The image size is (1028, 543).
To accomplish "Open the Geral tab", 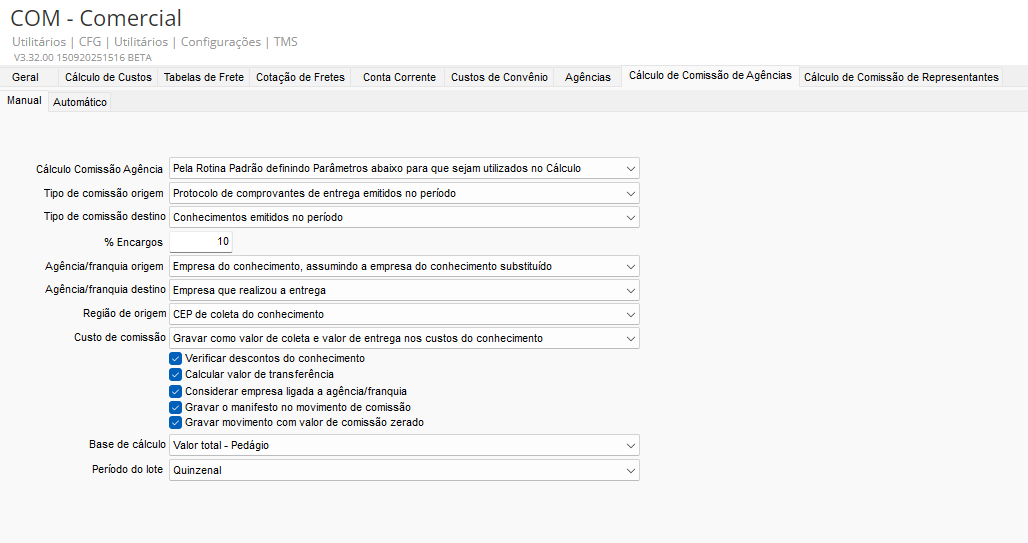I will coord(25,77).
